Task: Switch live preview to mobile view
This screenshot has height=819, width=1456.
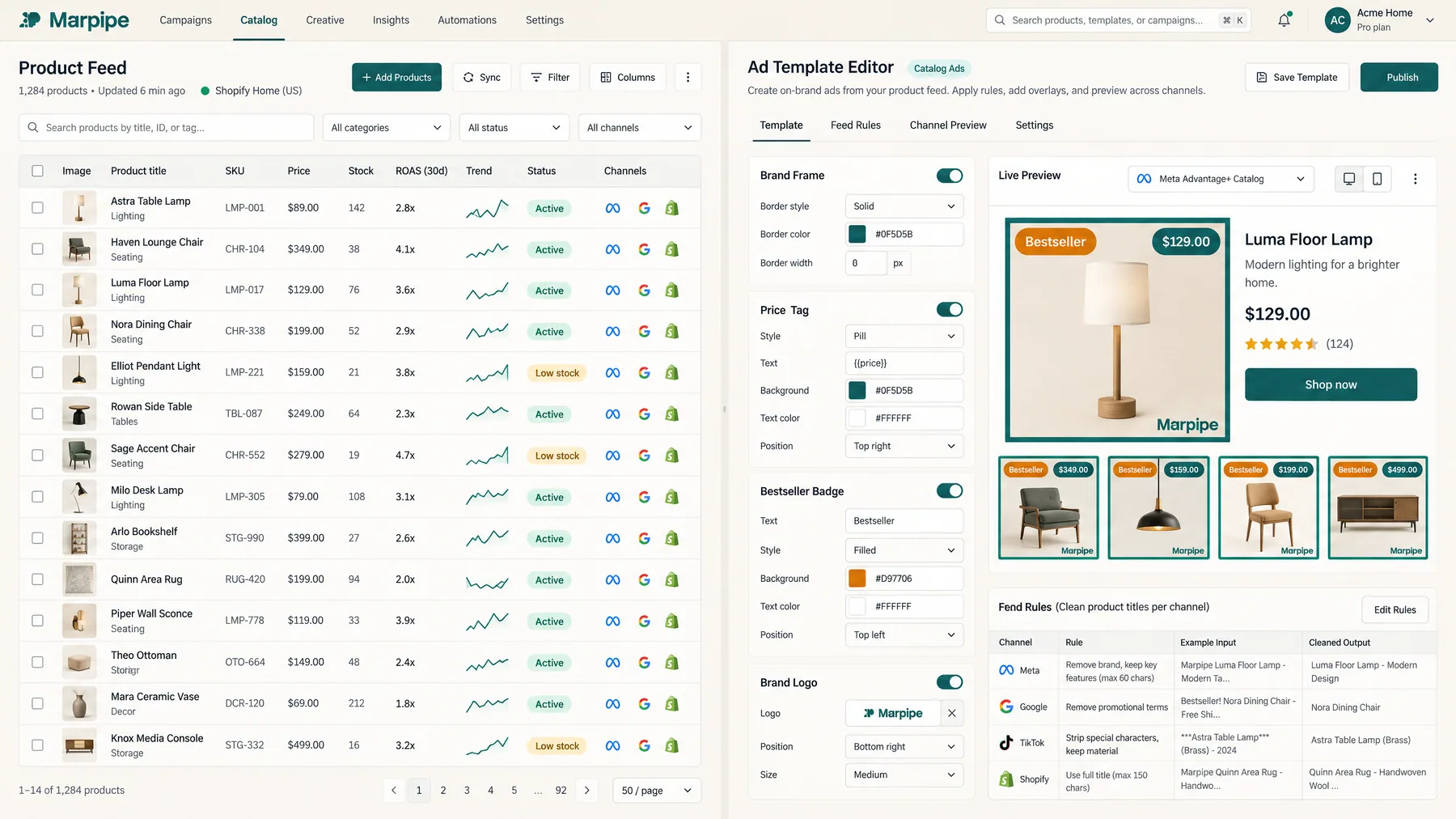Action: pyautogui.click(x=1377, y=179)
